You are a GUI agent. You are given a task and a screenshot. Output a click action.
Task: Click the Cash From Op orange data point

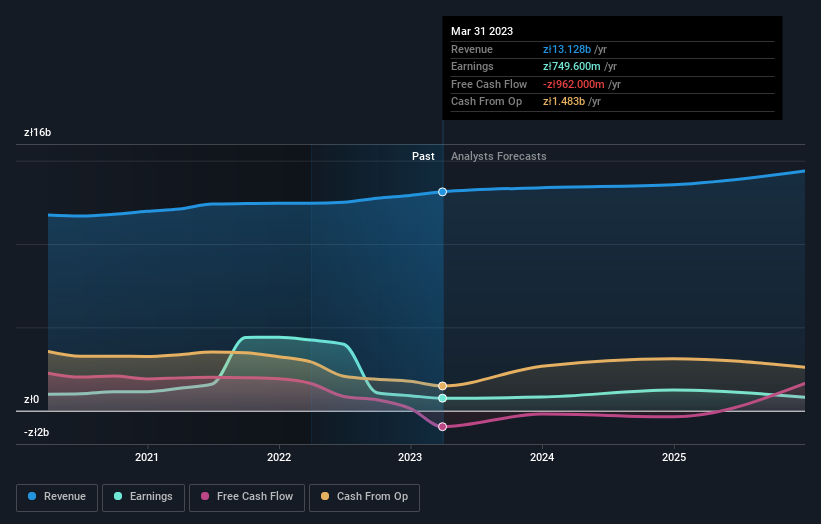[x=442, y=386]
